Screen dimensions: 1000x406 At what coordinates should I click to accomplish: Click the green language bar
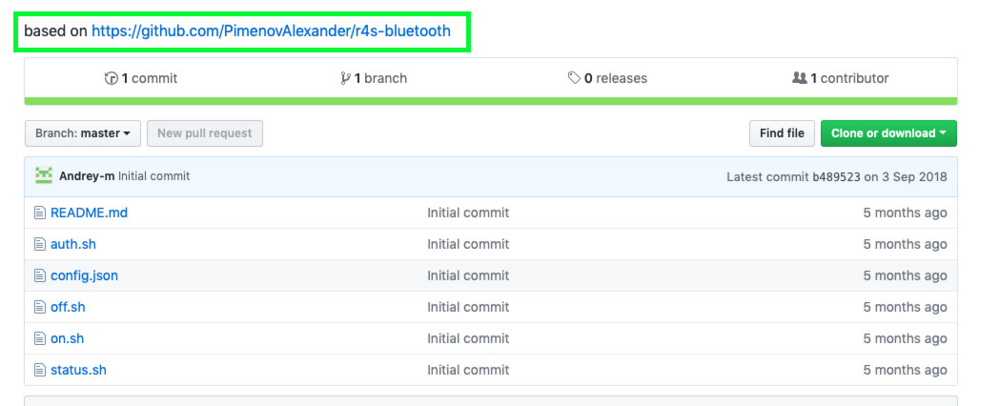[x=490, y=101]
